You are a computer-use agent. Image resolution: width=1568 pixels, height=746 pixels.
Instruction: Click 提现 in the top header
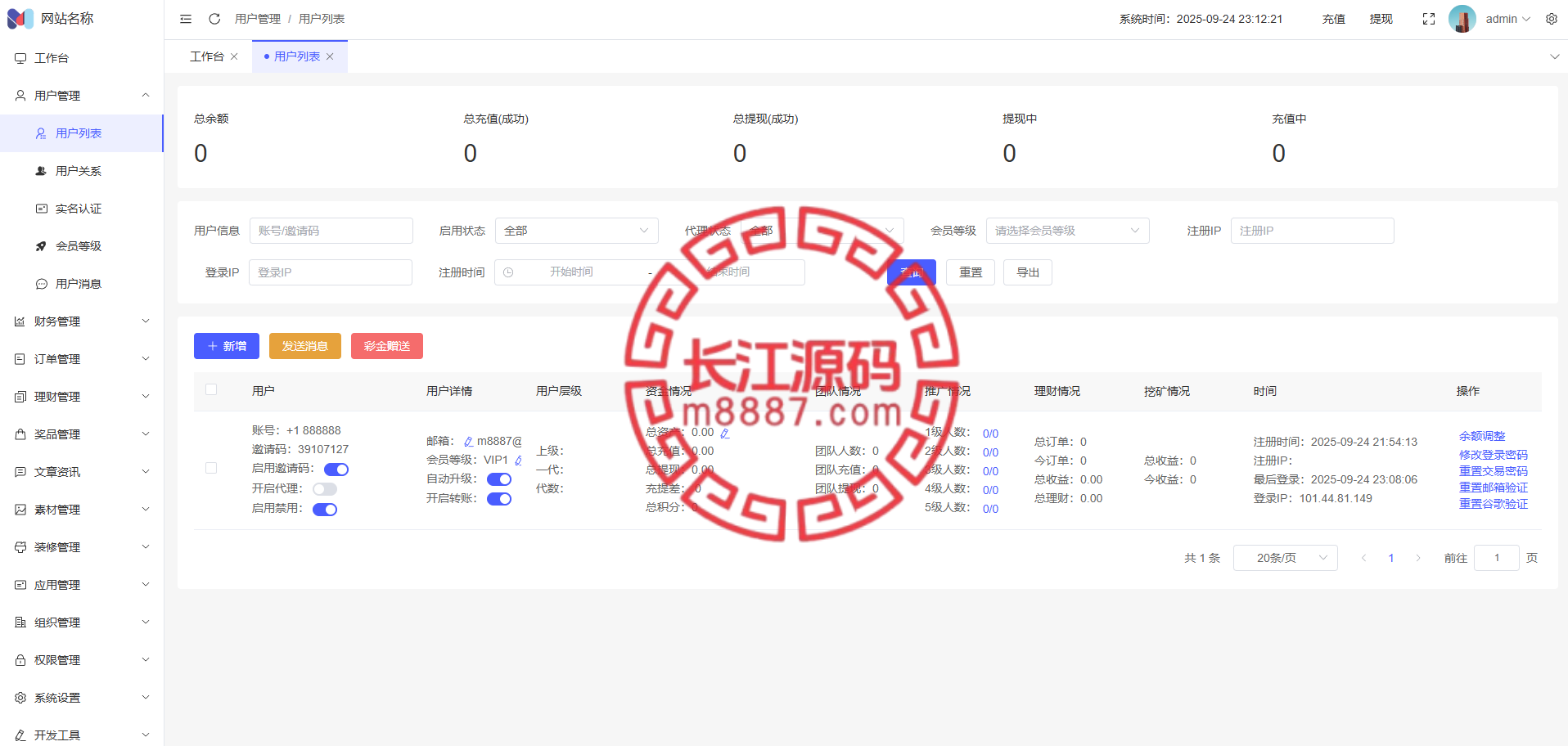pos(1381,19)
